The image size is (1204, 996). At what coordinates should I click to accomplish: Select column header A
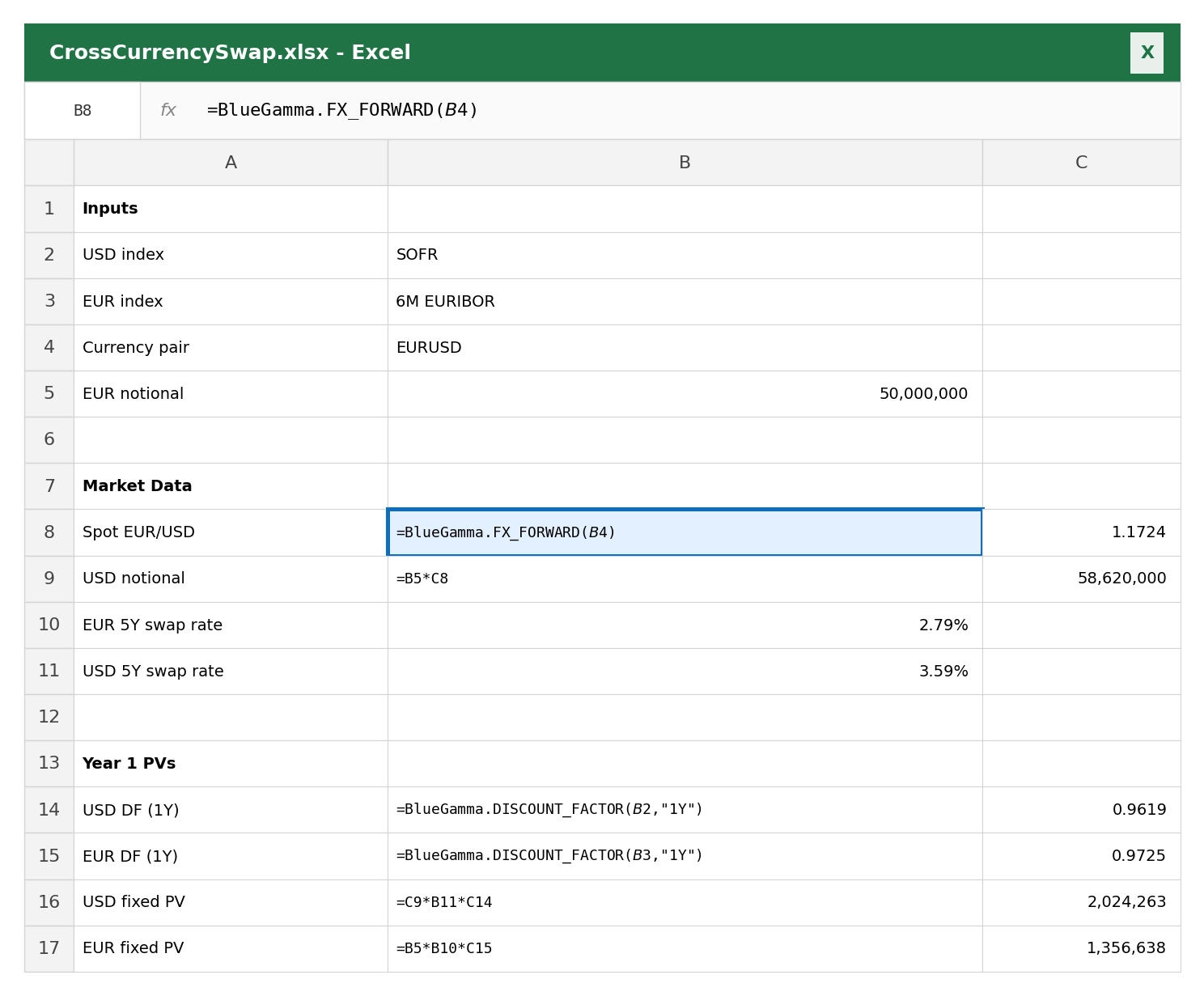coord(231,162)
